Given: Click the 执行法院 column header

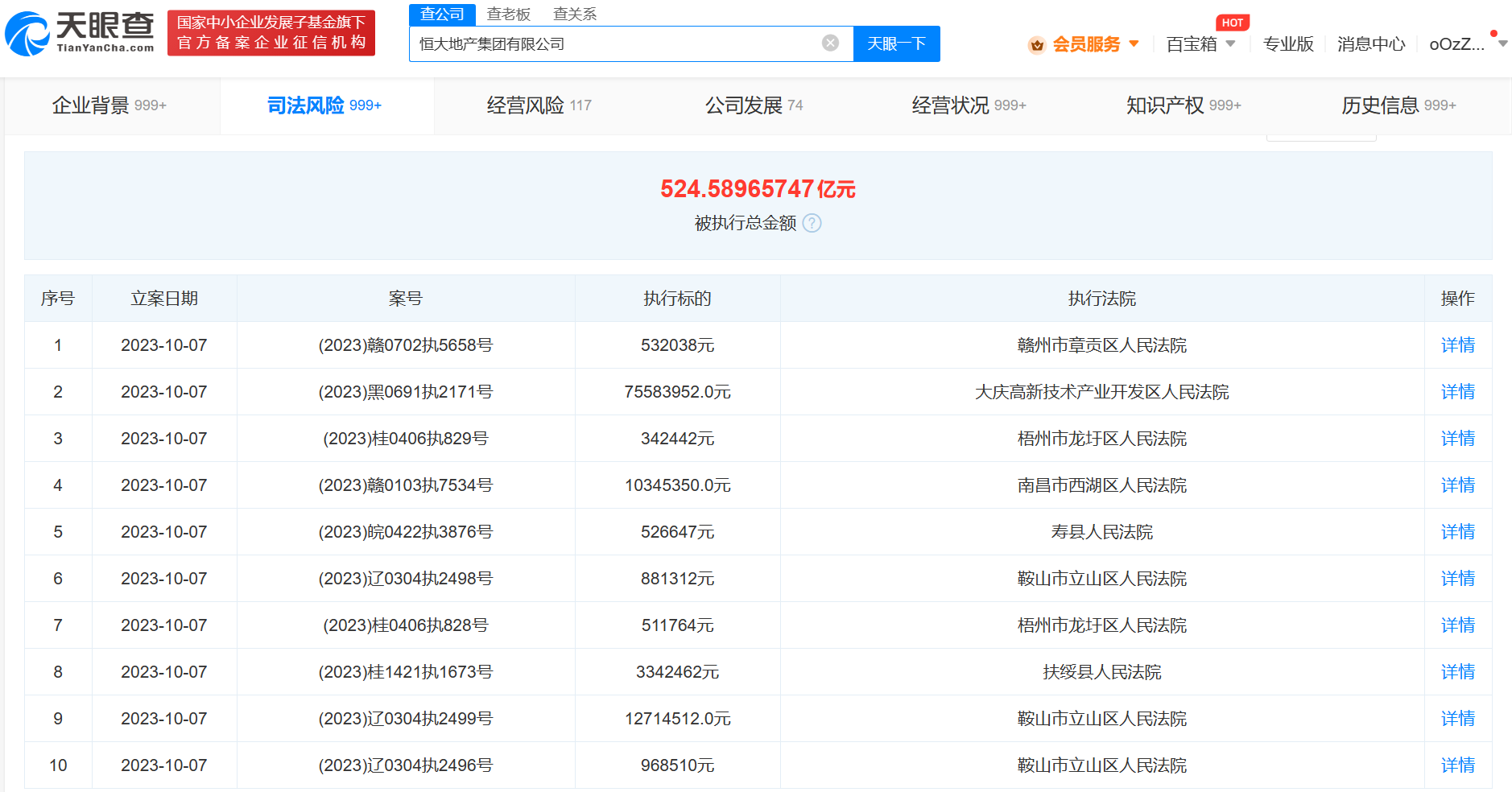Looking at the screenshot, I should click(1102, 299).
